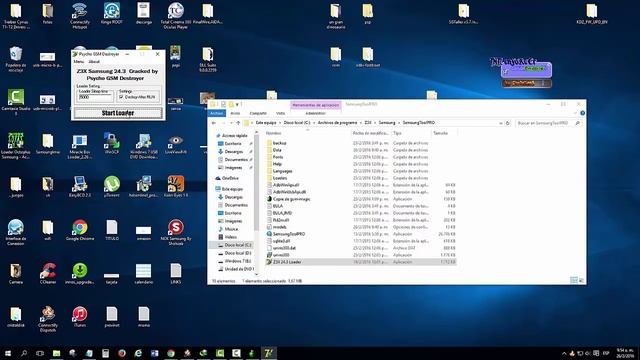Image resolution: width=640 pixels, height=360 pixels.
Task: Click the Buscar en SamsungToolPRO search box
Action: (548, 123)
